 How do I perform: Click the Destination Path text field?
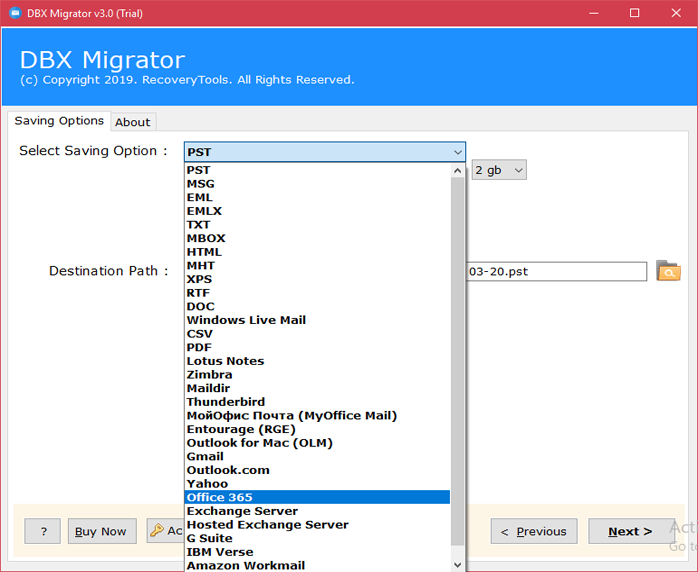coord(556,272)
